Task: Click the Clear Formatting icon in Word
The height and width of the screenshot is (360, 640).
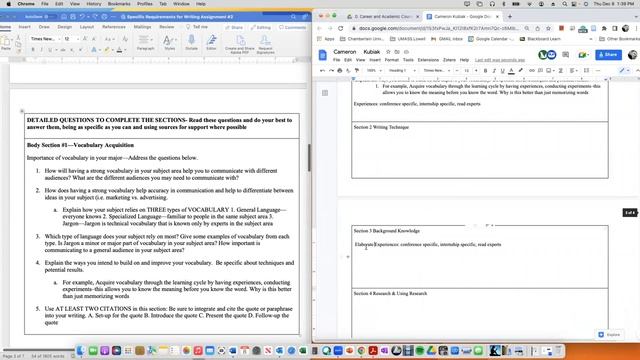Action: tap(125, 39)
